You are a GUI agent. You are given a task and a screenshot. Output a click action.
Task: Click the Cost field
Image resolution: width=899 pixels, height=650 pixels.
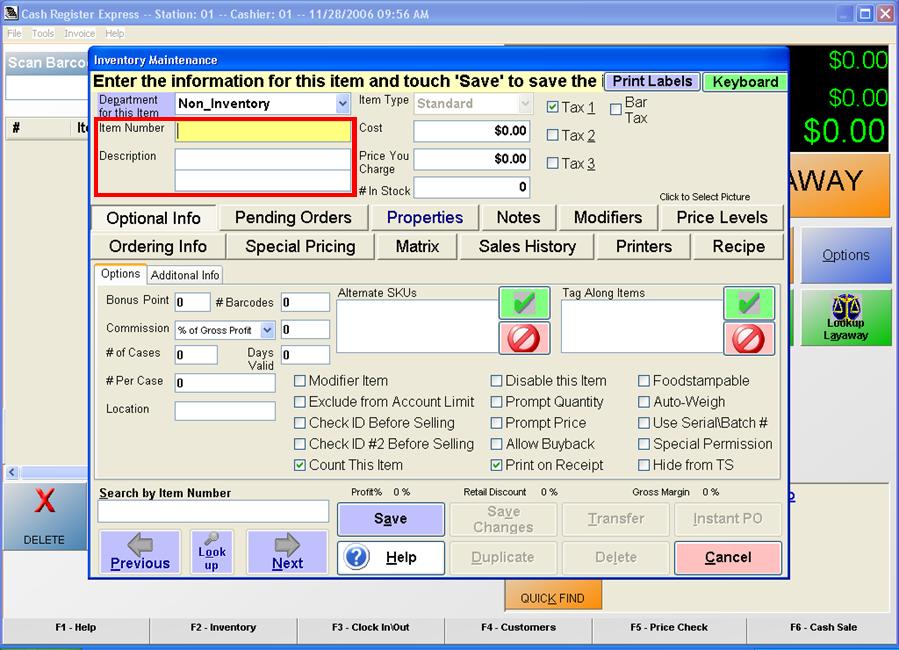coord(471,131)
